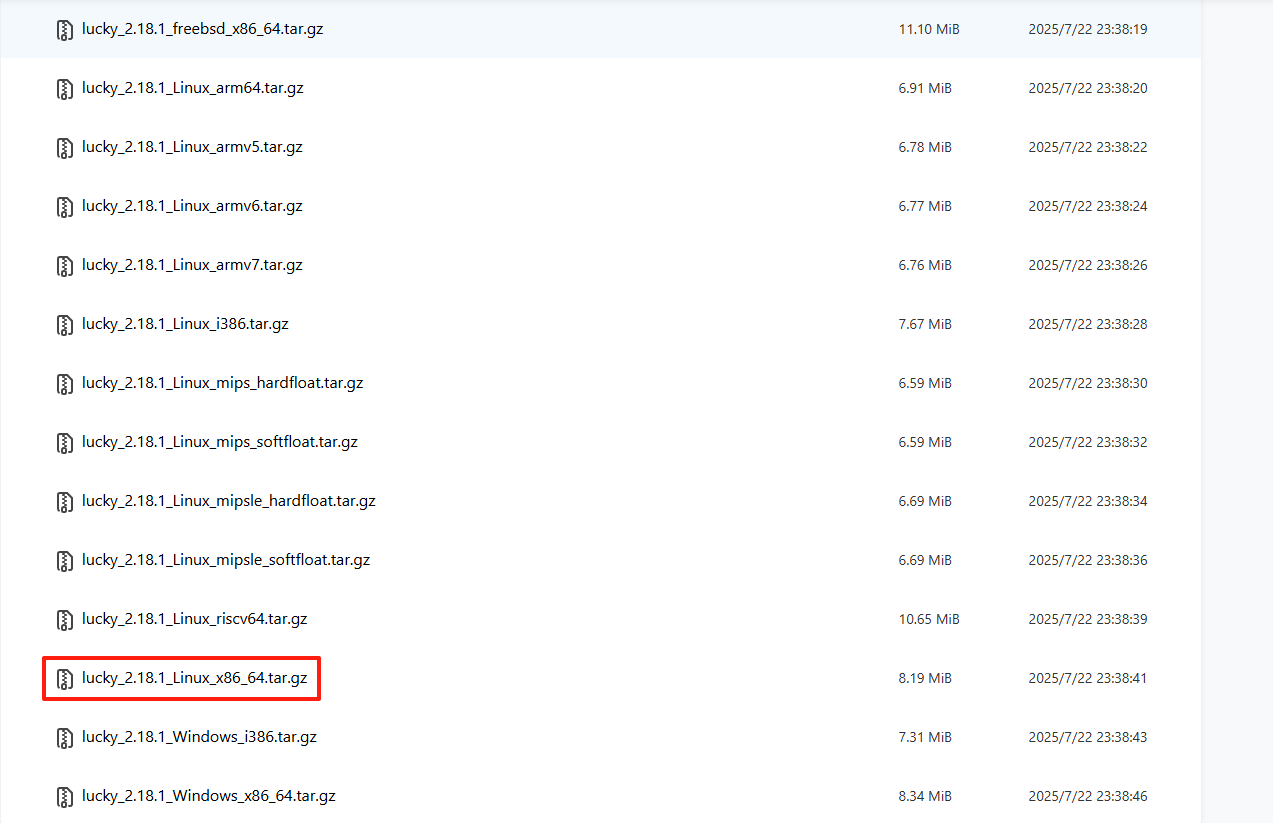This screenshot has height=823, width=1273.
Task: Download lucky_2.18.1_Linux_armv6.tar.gz file
Action: point(192,206)
